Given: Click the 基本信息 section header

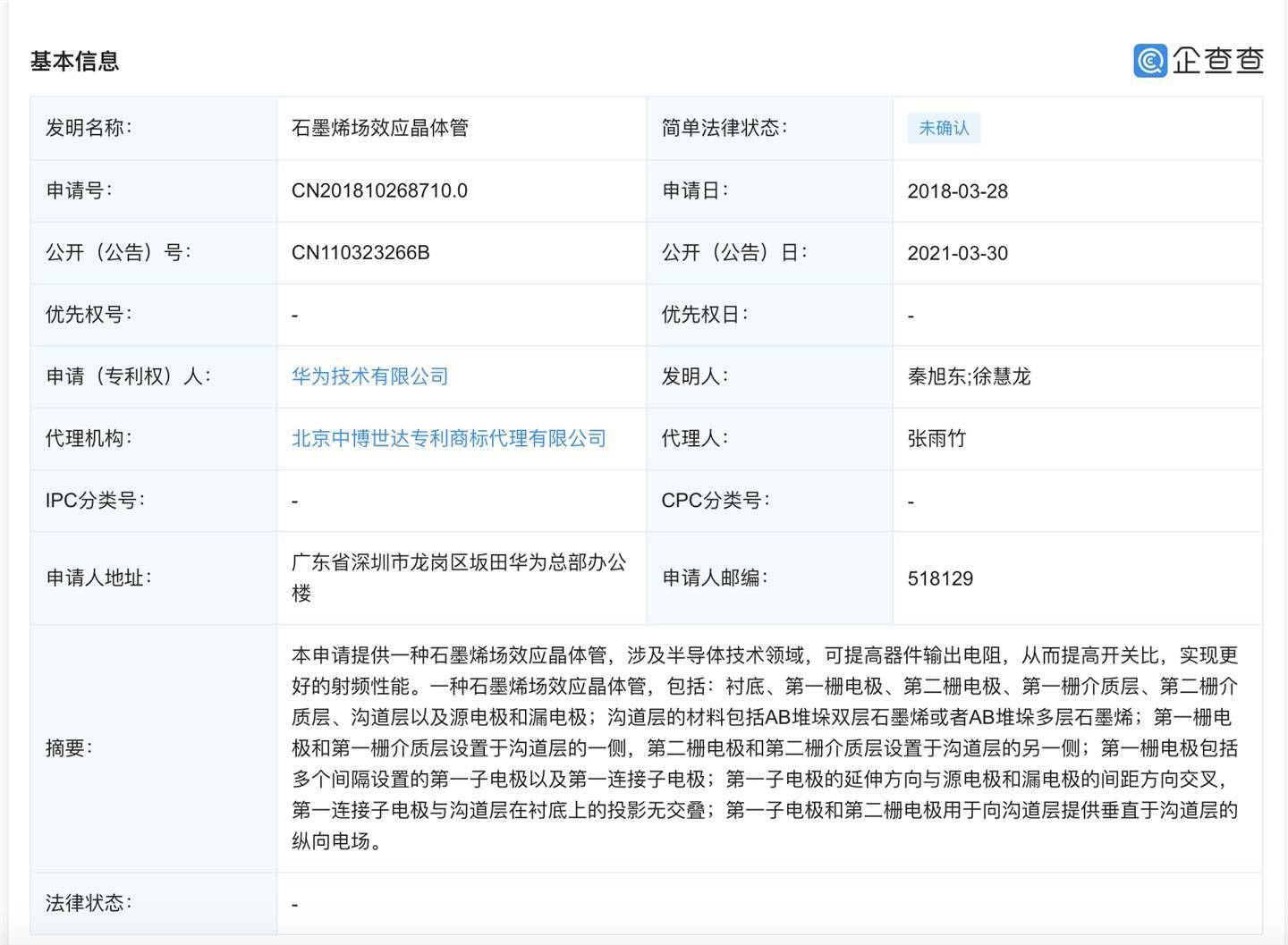Looking at the screenshot, I should click(75, 63).
